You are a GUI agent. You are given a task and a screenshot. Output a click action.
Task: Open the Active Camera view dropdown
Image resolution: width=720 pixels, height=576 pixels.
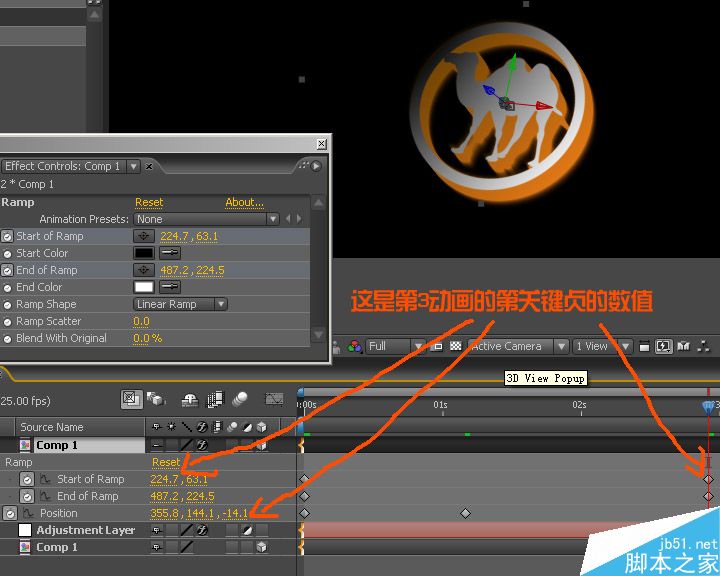pos(518,346)
